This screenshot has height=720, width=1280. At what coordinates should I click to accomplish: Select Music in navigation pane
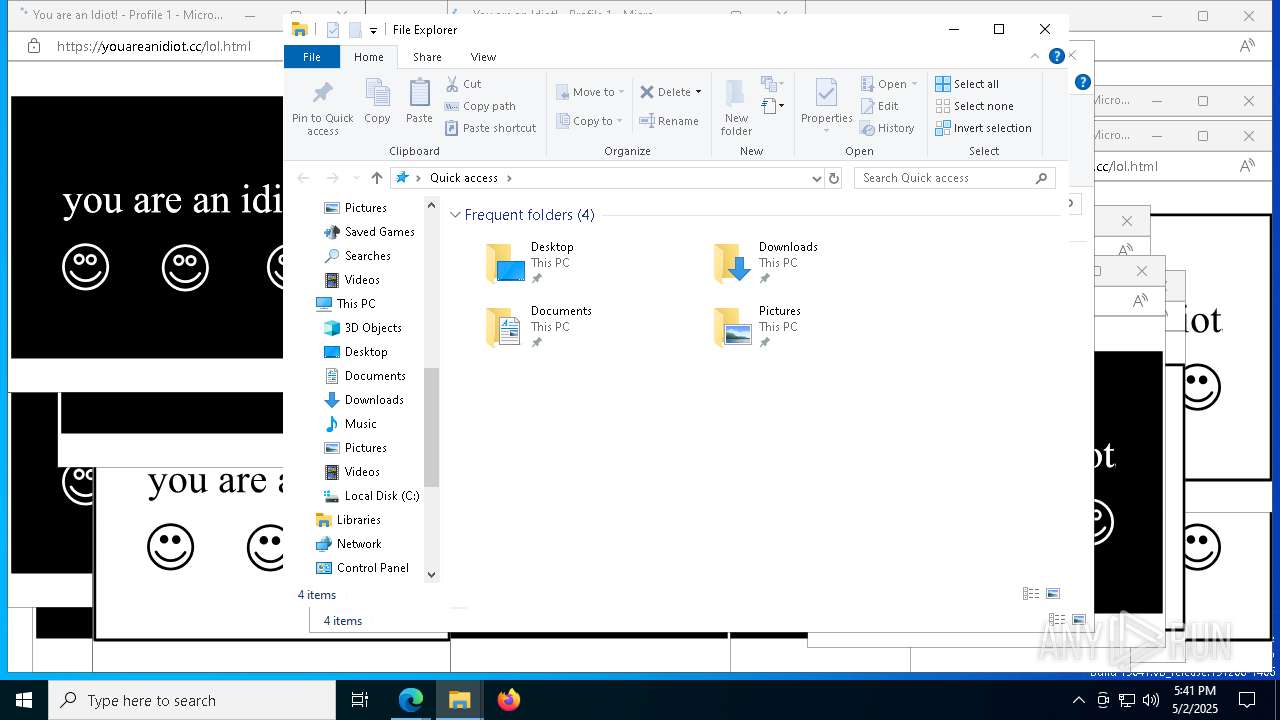[x=350, y=424]
